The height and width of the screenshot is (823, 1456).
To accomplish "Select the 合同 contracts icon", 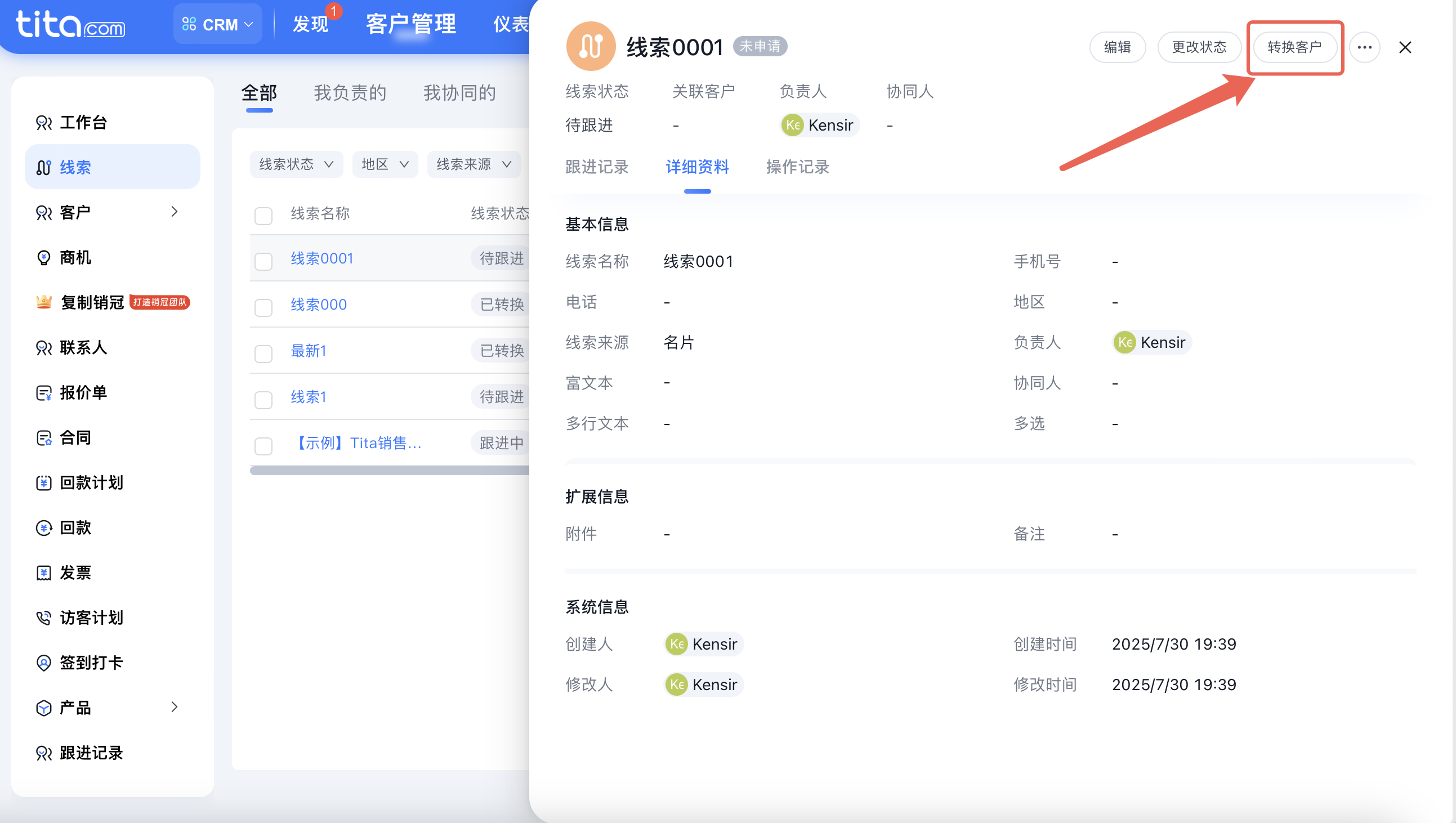I will click(x=44, y=437).
